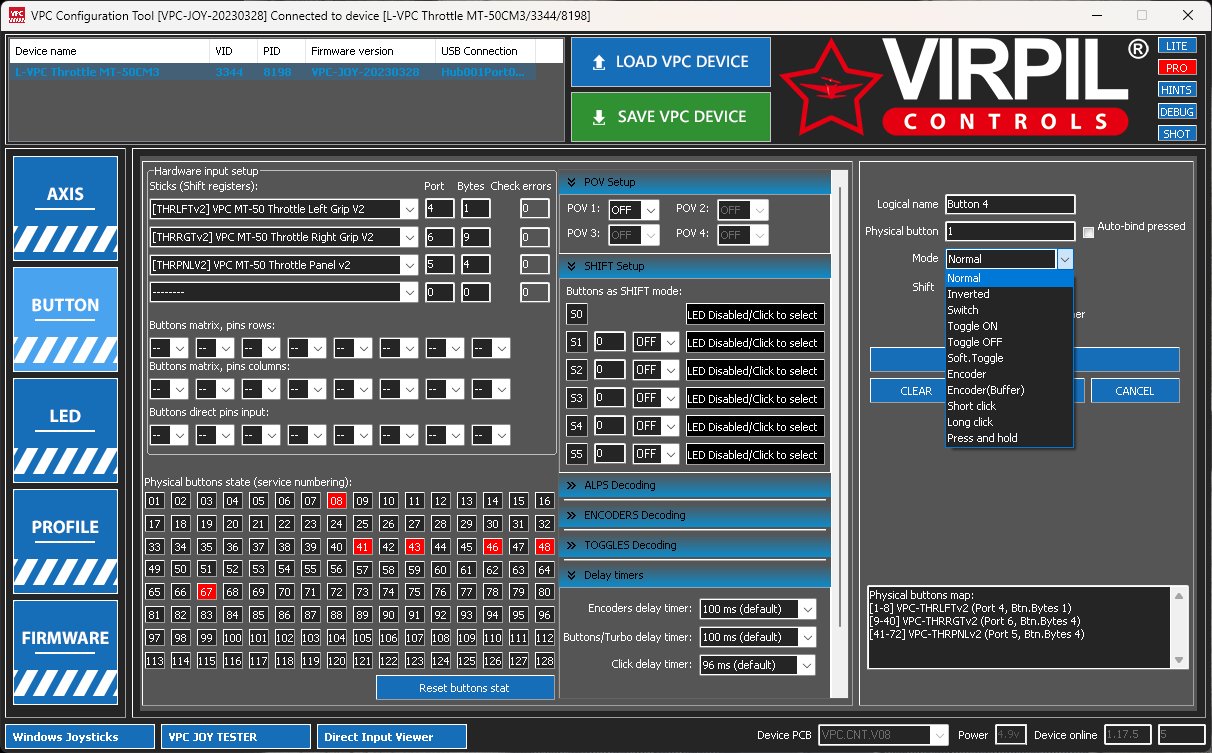This screenshot has height=753, width=1212.
Task: Click S5 LED Disabled selector
Action: pyautogui.click(x=755, y=455)
